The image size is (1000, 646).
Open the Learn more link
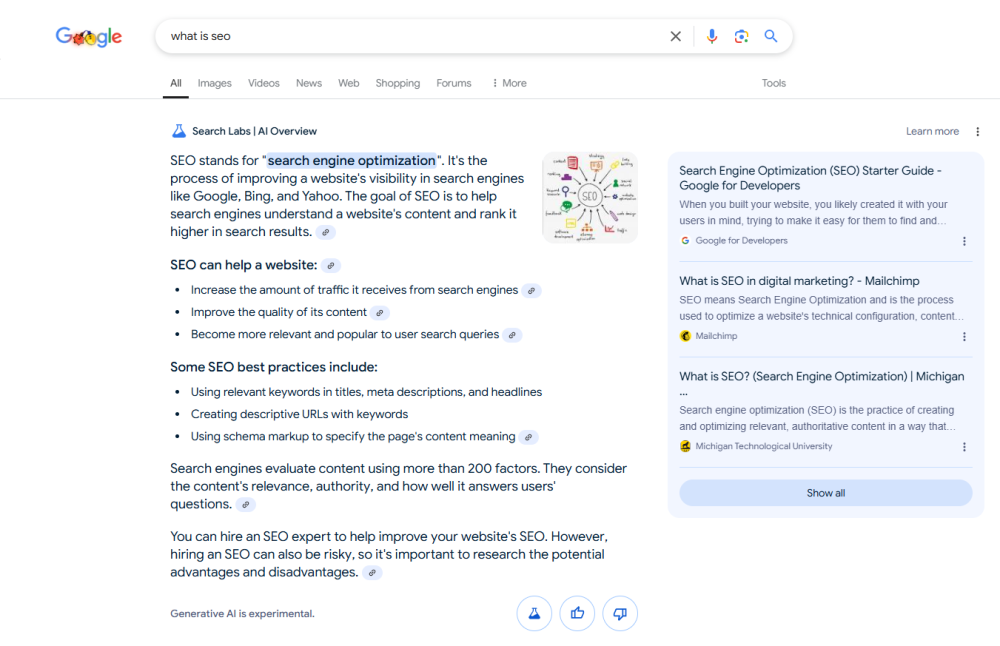pos(931,131)
